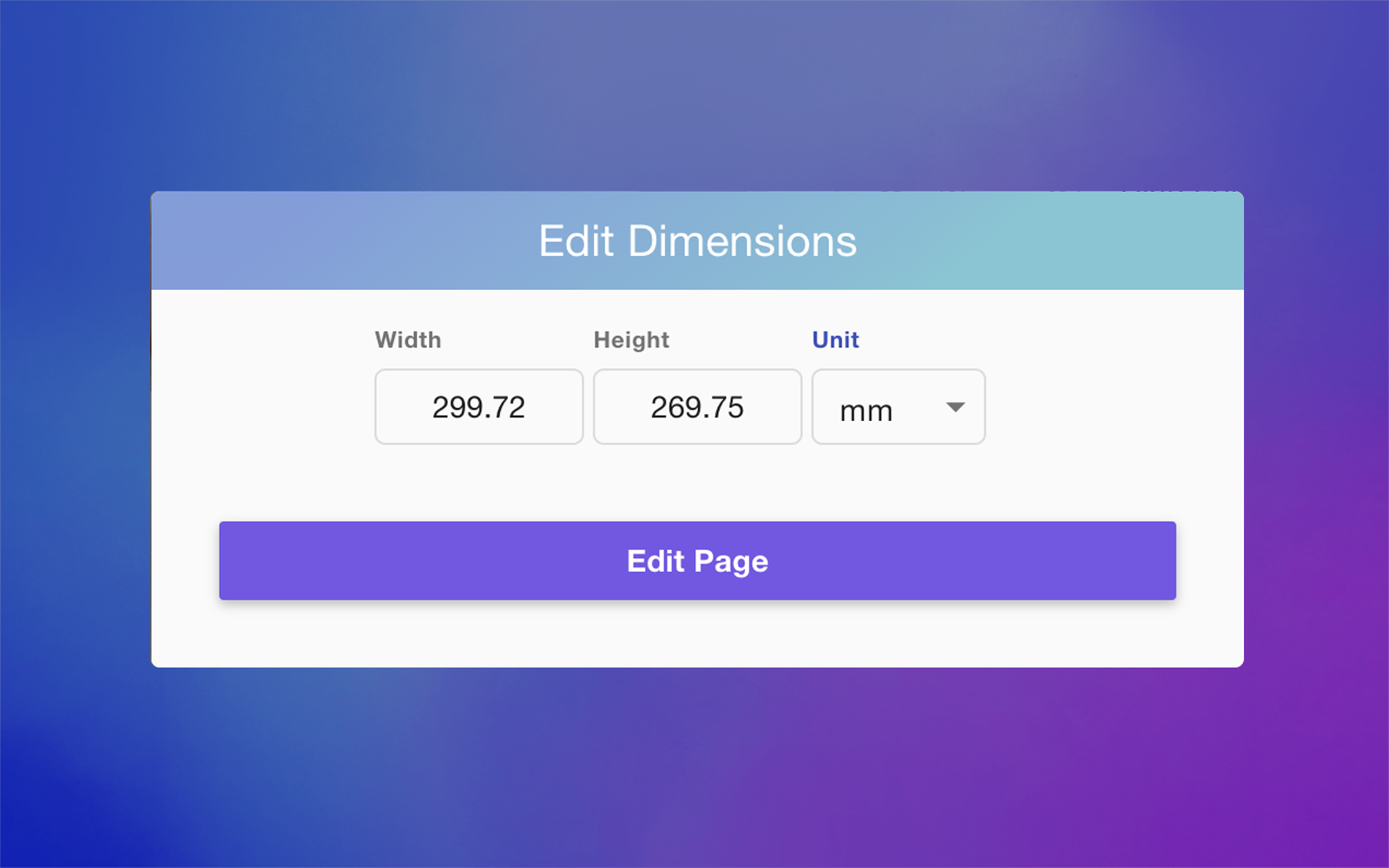1389x868 pixels.
Task: Select the 269.75 height value
Action: (x=697, y=407)
